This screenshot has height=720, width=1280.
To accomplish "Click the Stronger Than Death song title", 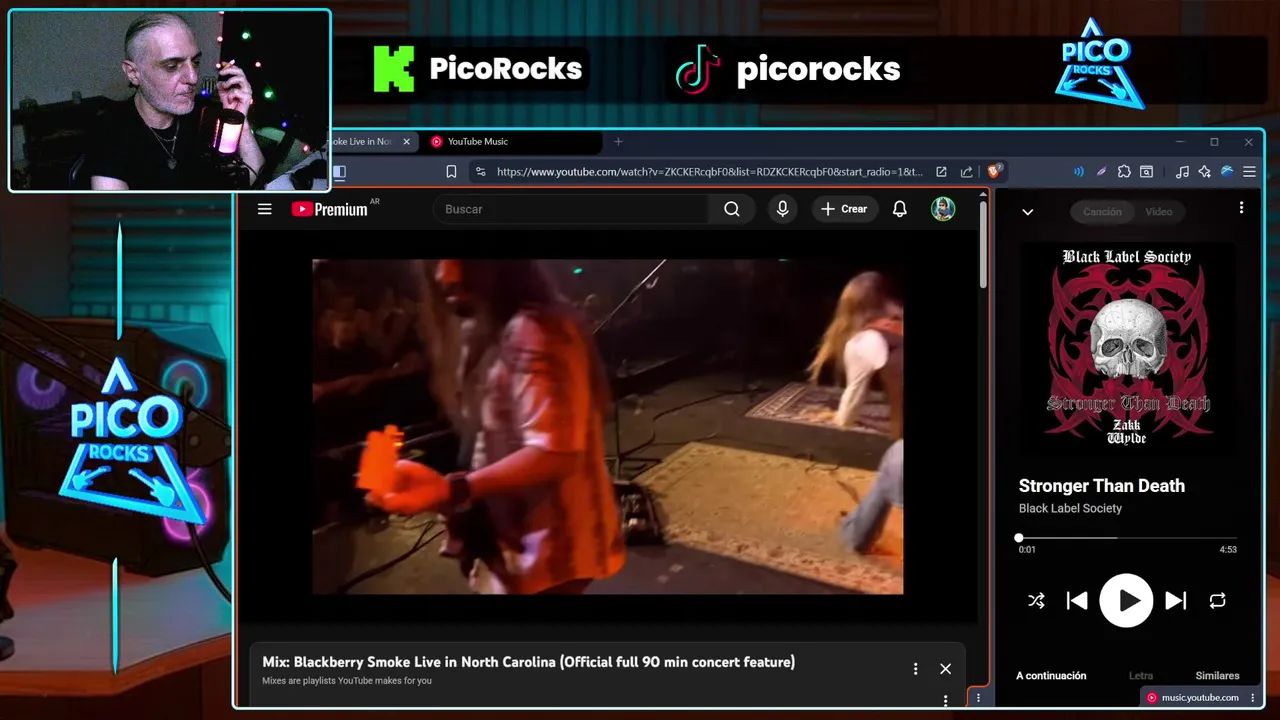I will pos(1101,486).
